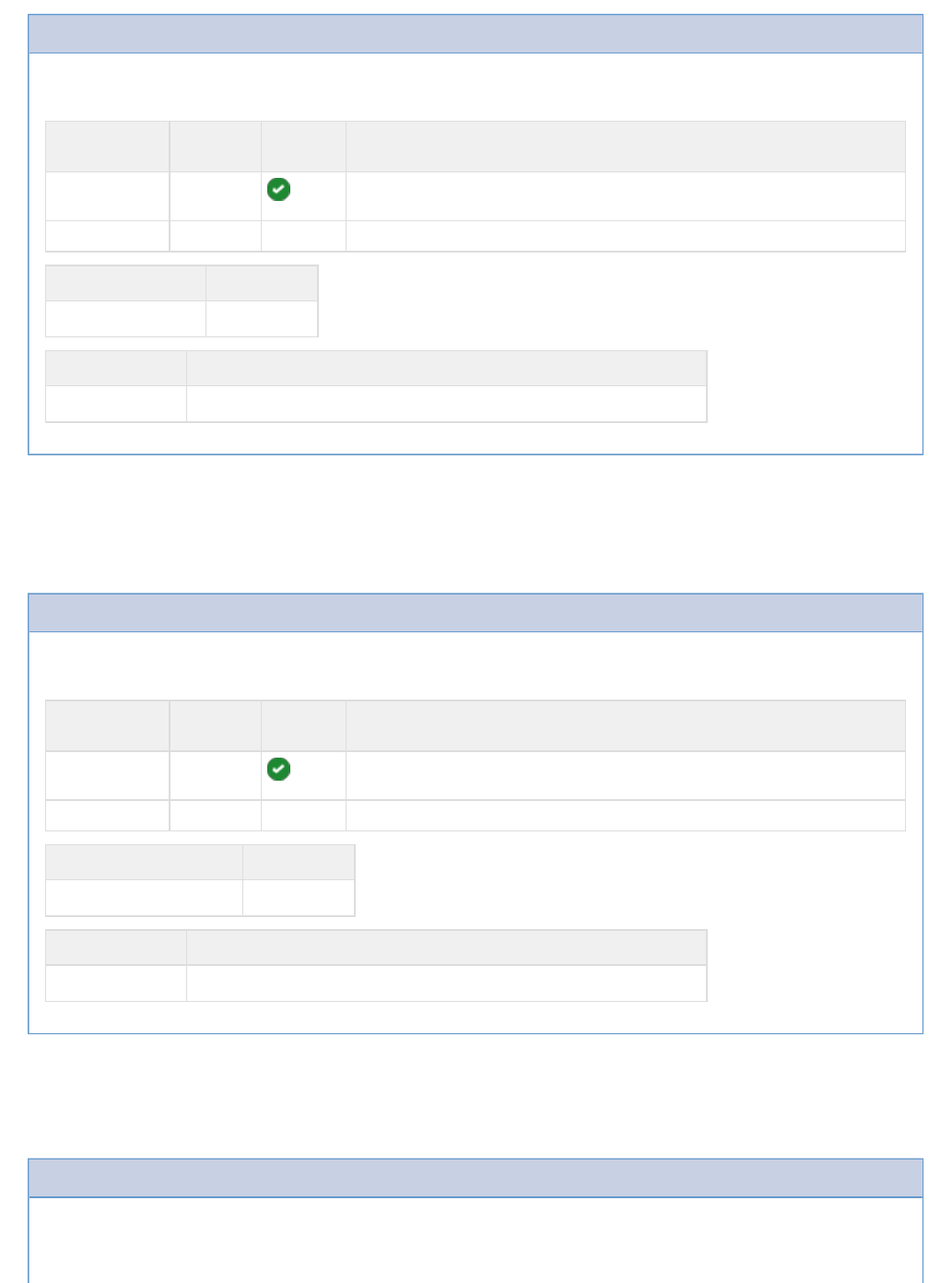The image size is (952, 1283).
Task: Click white data row in second panel's small table
Action: (200, 898)
